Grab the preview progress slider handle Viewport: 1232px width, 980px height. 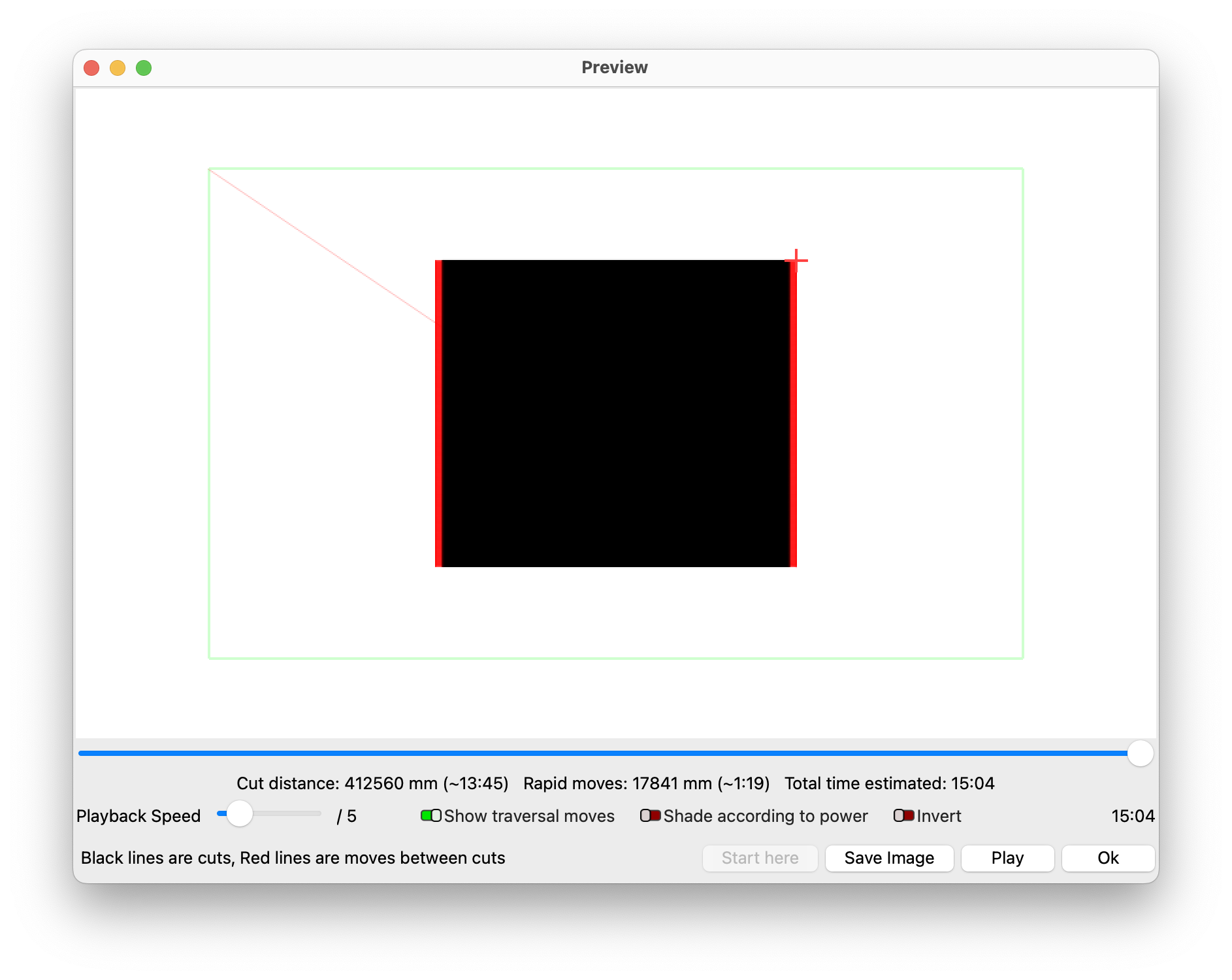pyautogui.click(x=1140, y=753)
